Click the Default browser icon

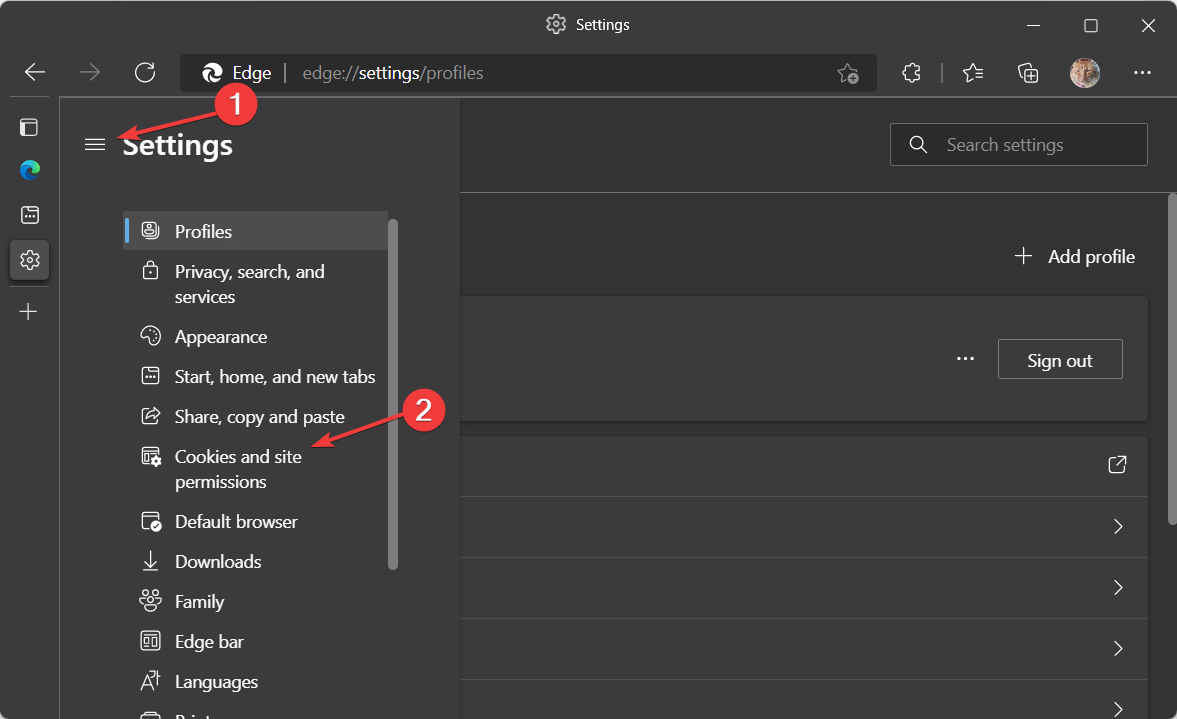(151, 521)
